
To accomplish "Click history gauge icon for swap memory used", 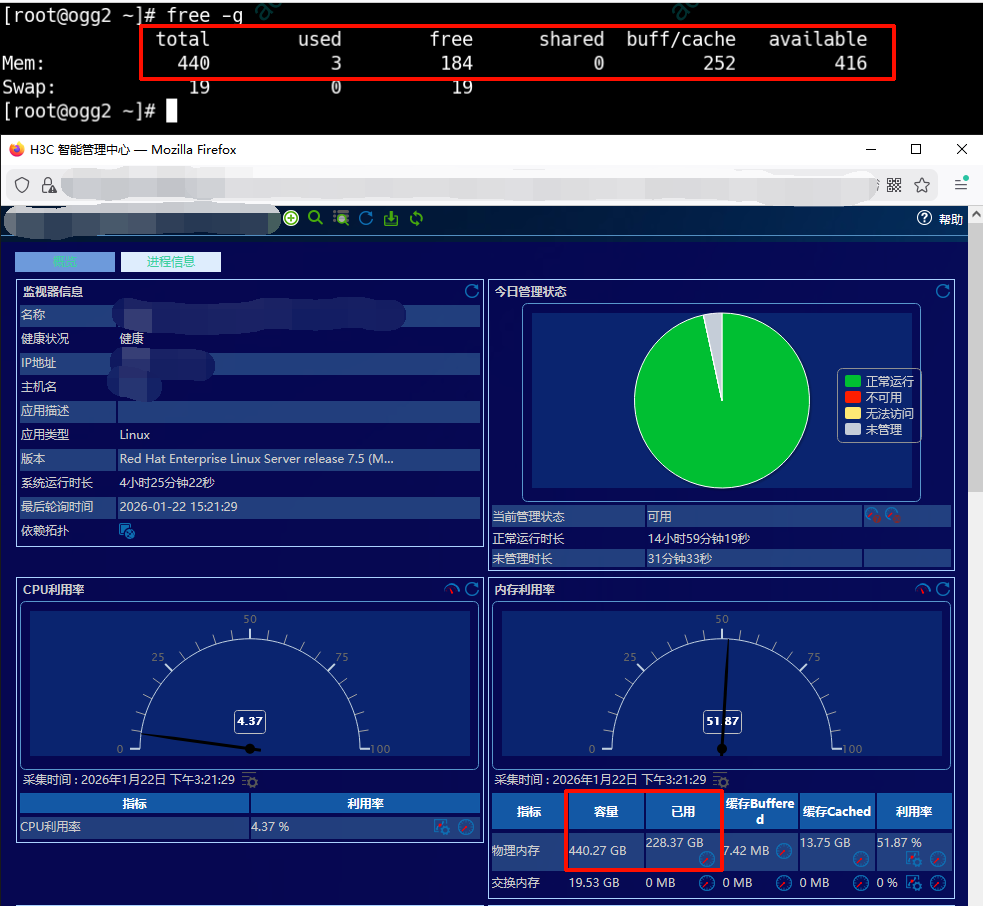I will coord(707,883).
